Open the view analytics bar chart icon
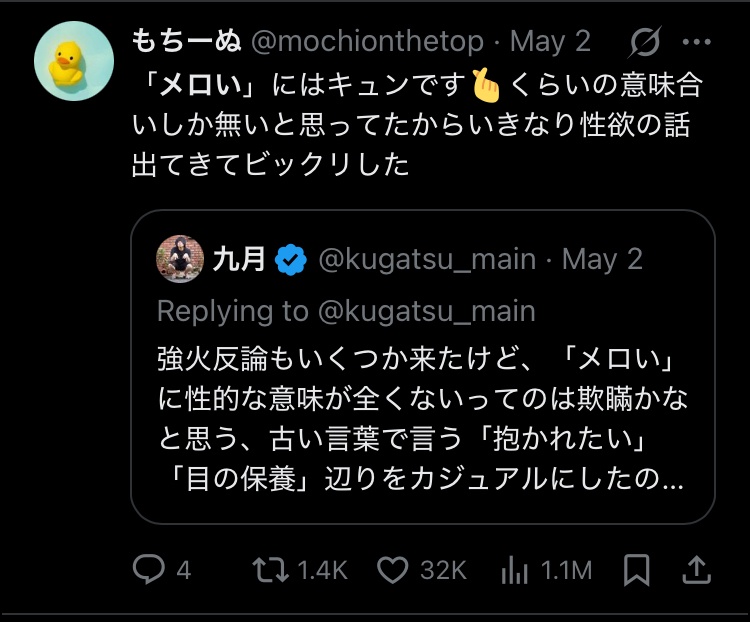Image resolution: width=750 pixels, height=622 pixels. [514, 570]
